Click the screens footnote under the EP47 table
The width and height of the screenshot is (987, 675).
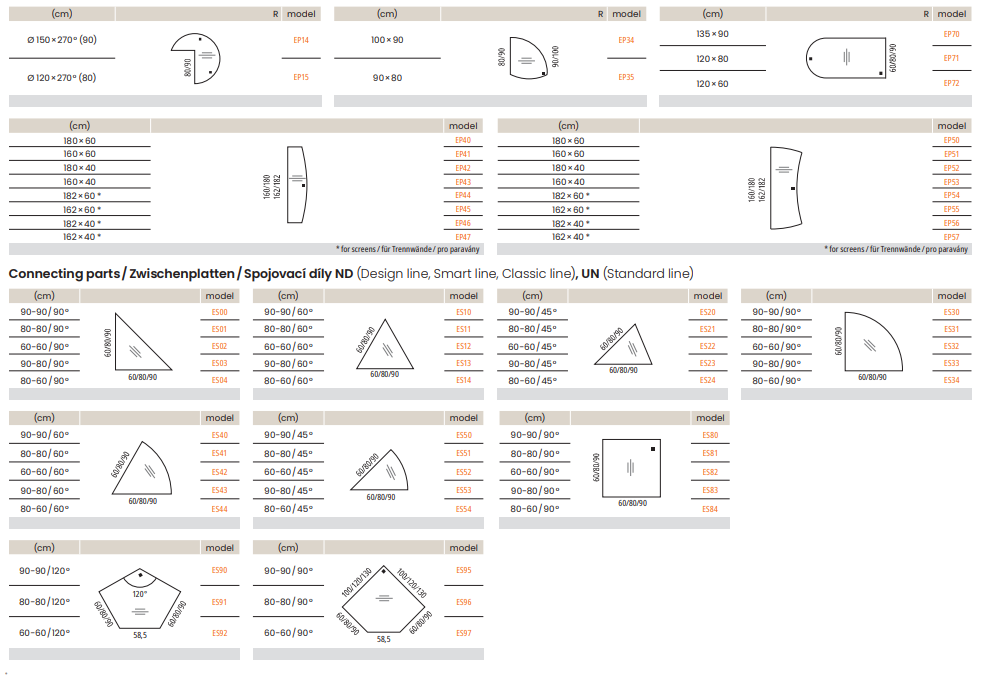pyautogui.click(x=408, y=249)
